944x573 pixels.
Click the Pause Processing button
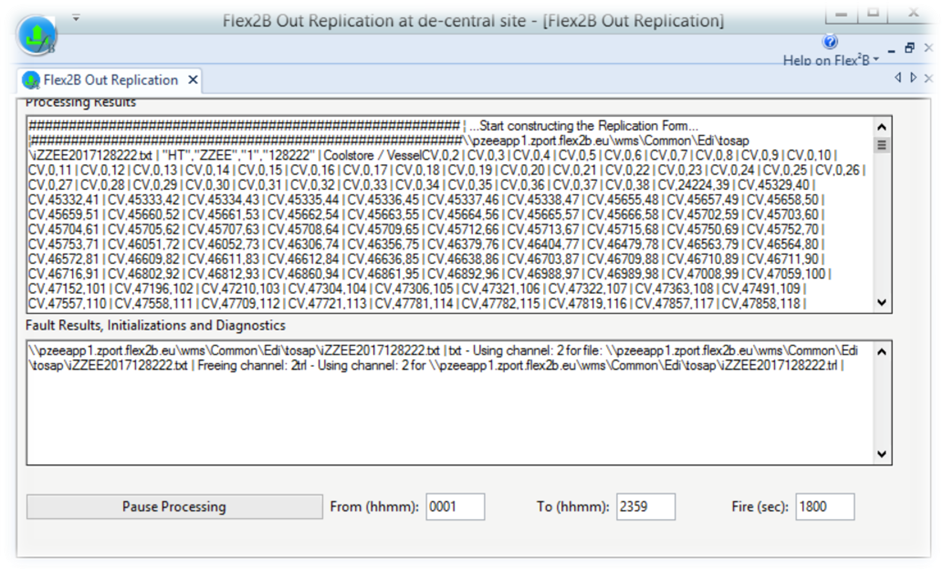175,507
